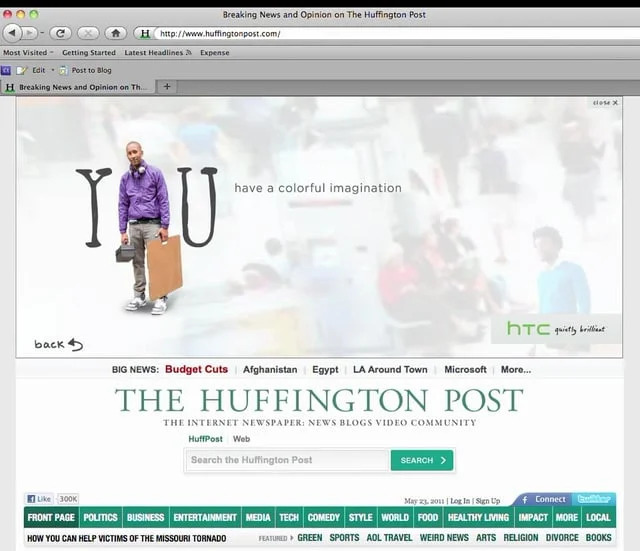Go back with the browser back arrow
Viewport: 640px width, 551px height.
13,33
